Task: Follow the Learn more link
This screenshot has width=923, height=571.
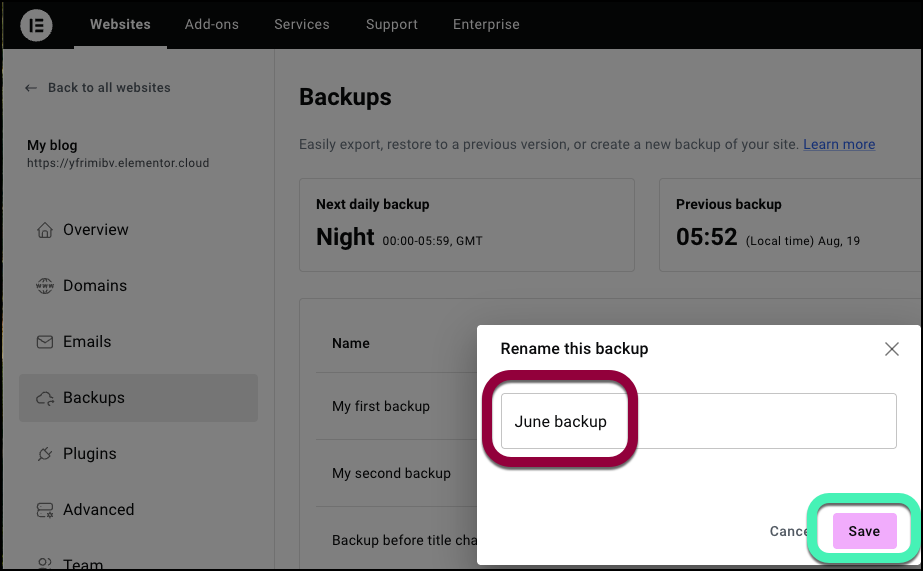Action: [839, 144]
